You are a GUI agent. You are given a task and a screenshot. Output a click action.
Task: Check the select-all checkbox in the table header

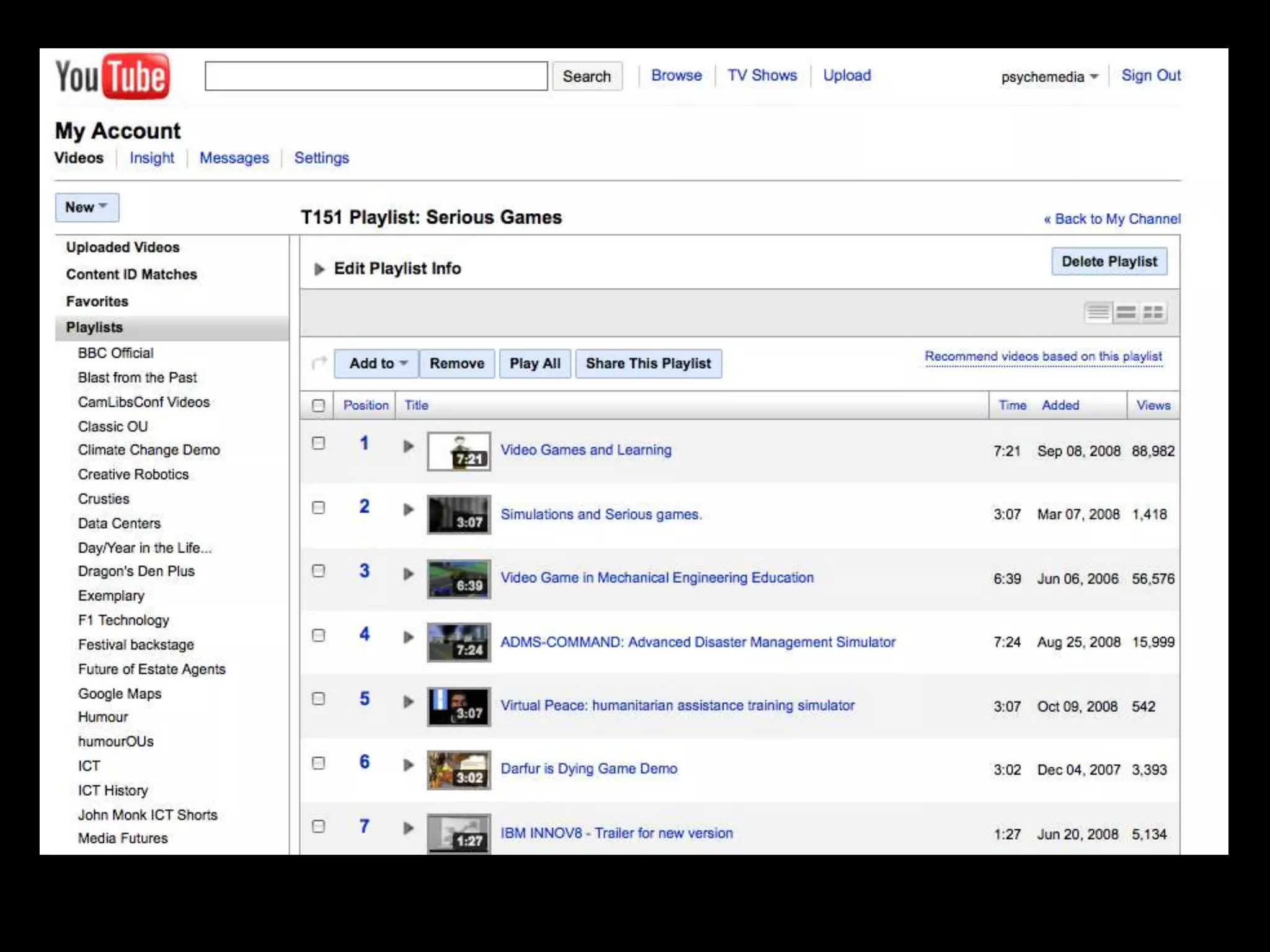click(x=319, y=405)
